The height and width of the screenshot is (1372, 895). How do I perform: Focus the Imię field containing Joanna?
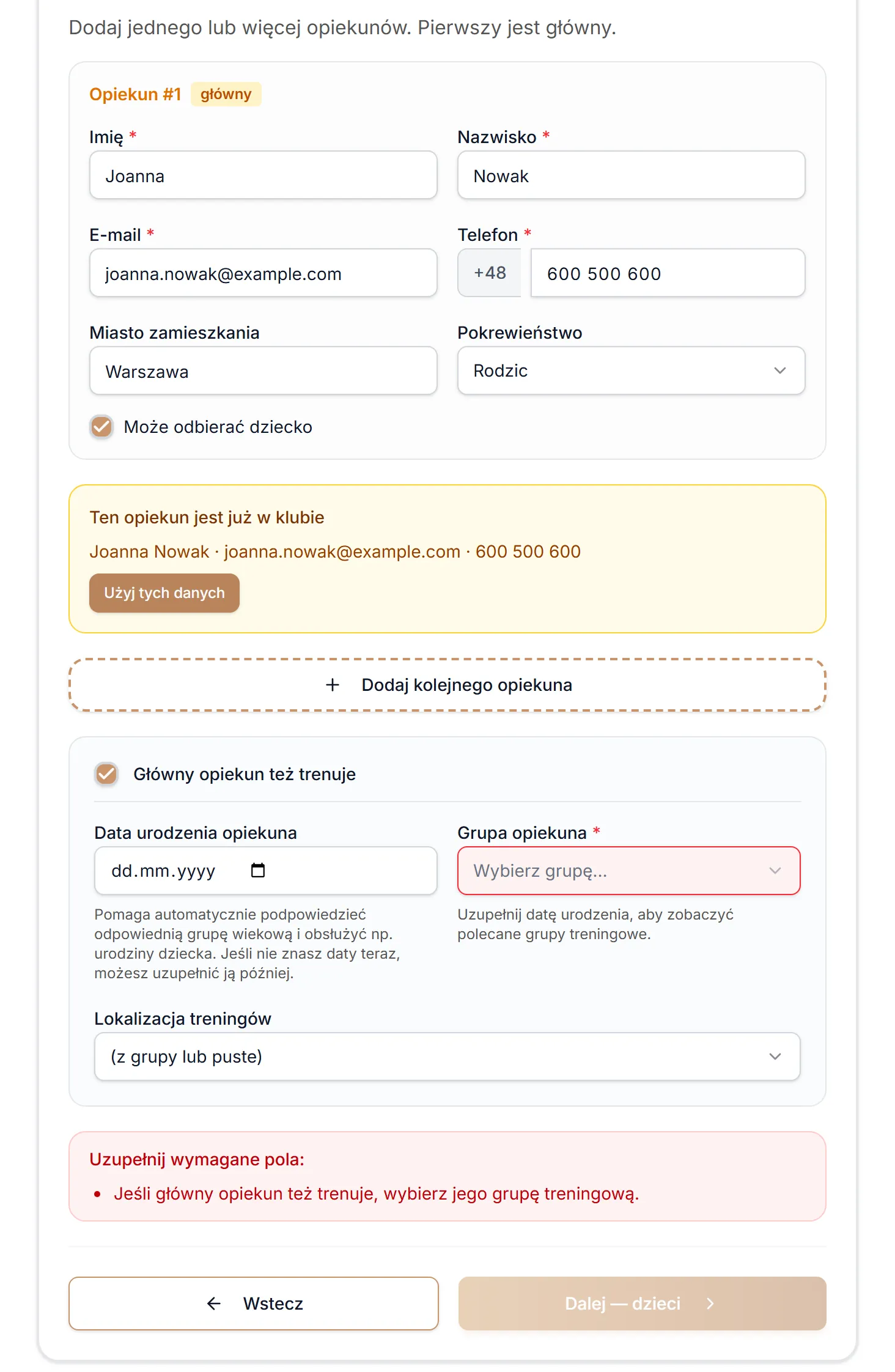[x=263, y=175]
